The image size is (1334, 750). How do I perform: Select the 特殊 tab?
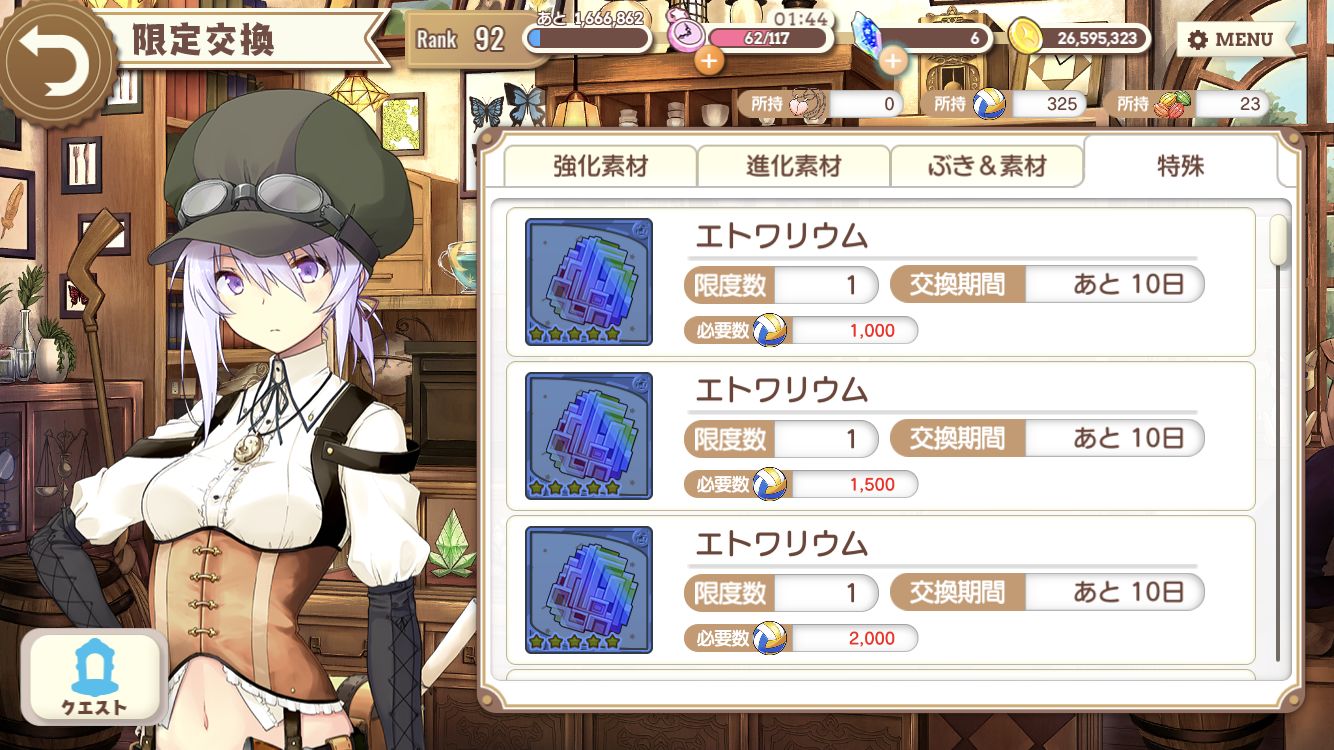[x=1180, y=165]
